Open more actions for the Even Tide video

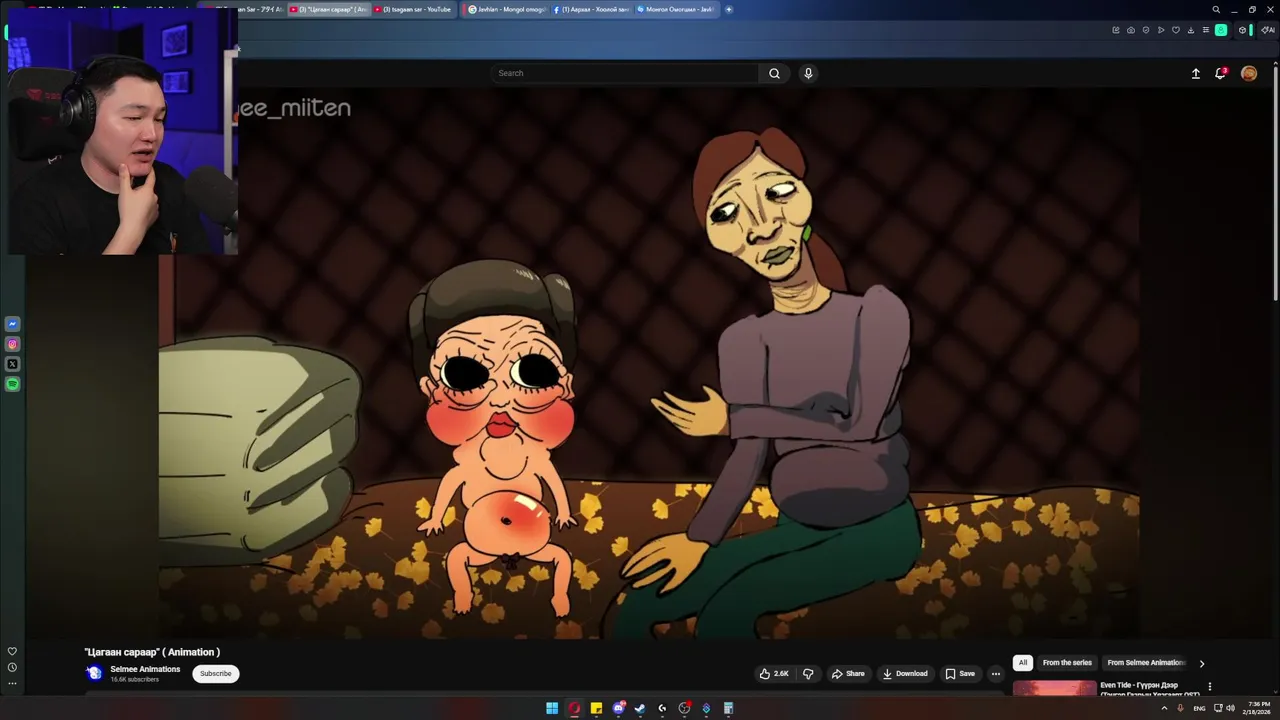(1209, 687)
